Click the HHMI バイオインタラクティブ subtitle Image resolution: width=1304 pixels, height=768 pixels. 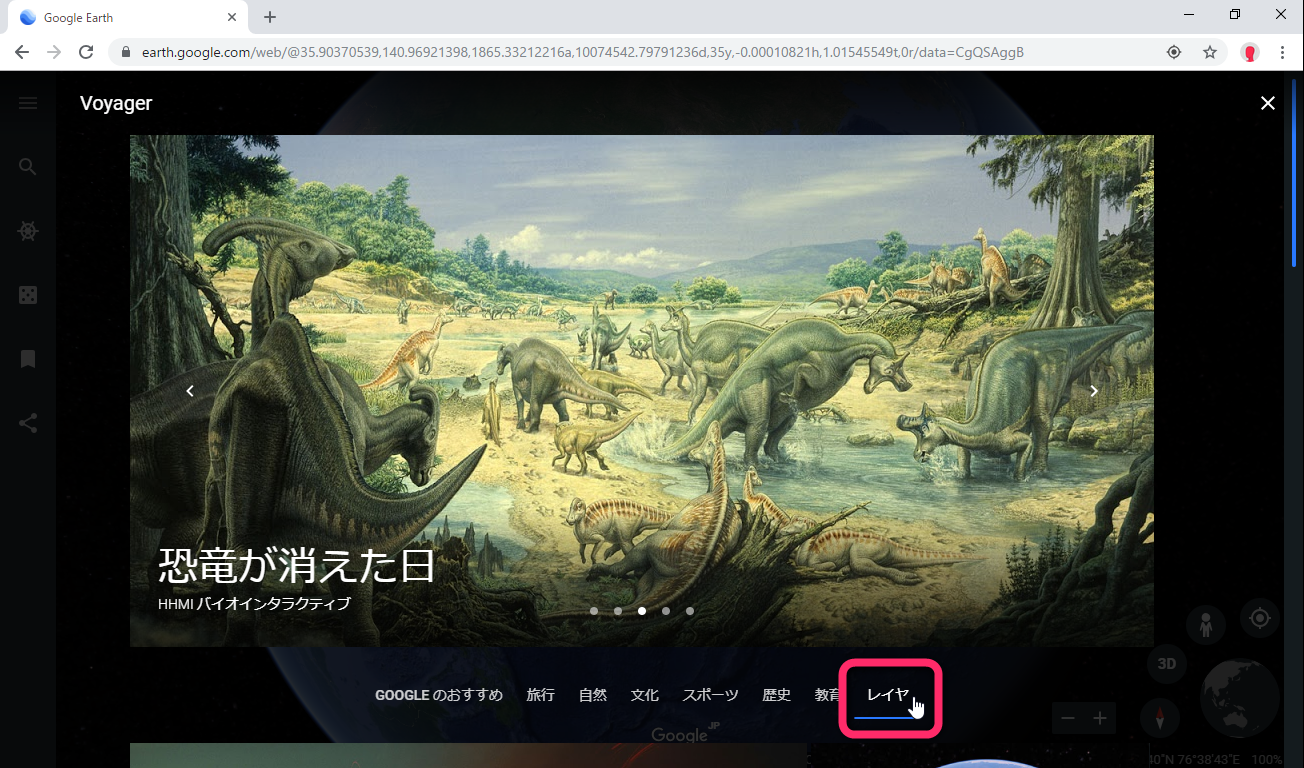coord(255,604)
